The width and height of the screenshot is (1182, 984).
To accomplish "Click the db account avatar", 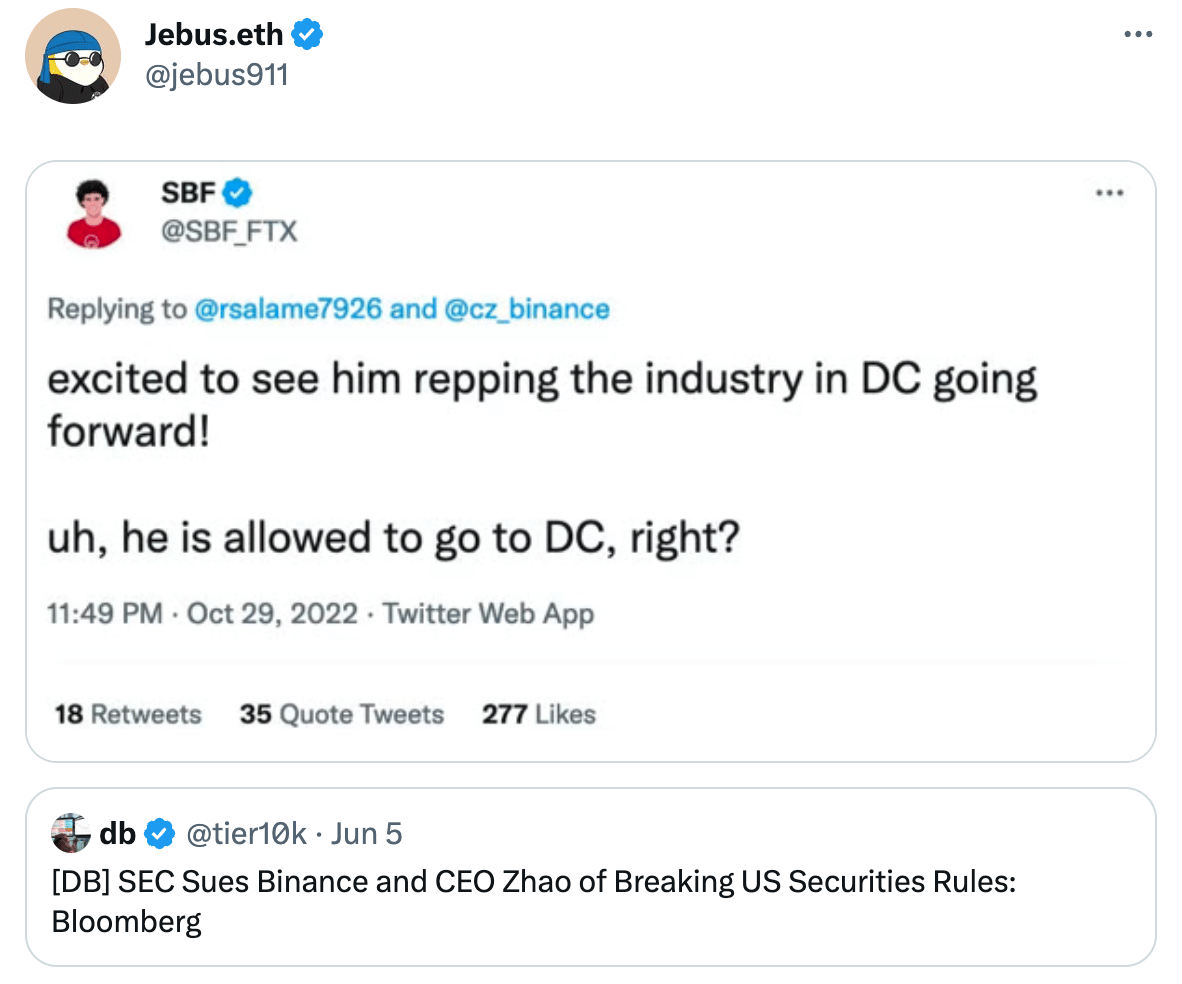I will (x=71, y=832).
